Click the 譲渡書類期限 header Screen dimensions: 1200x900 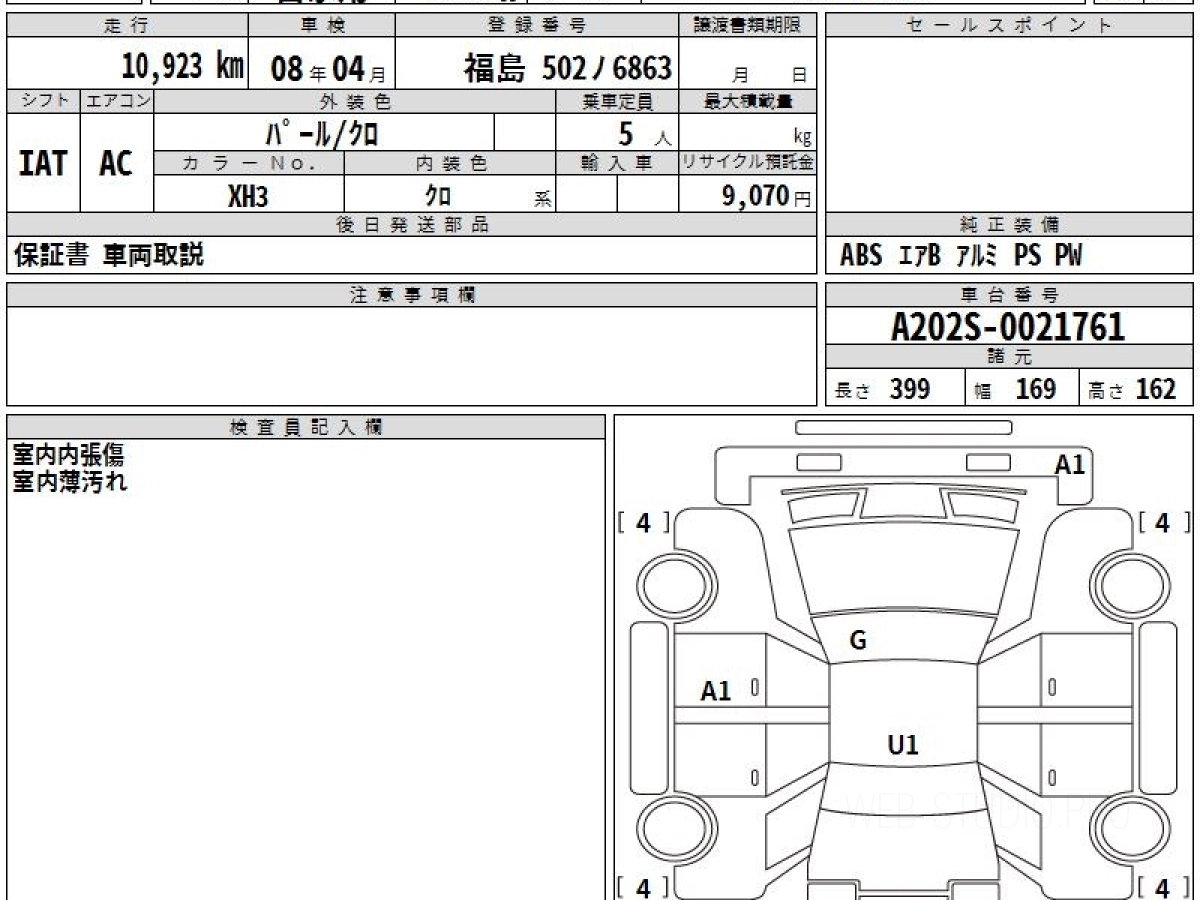click(748, 26)
